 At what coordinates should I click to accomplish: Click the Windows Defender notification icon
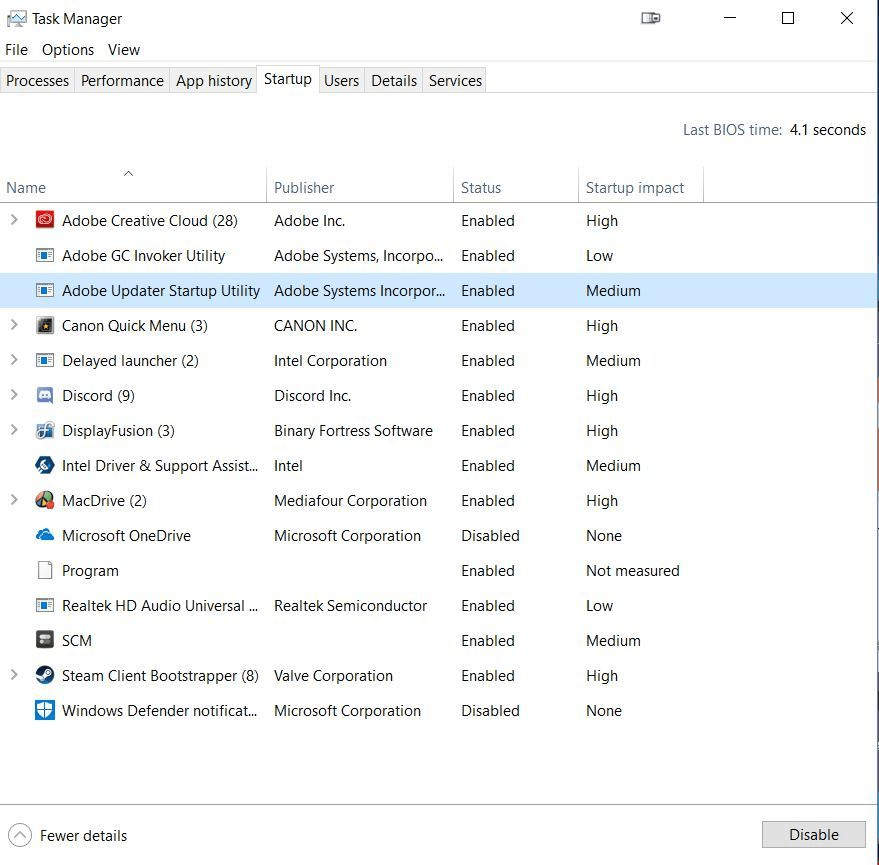click(44, 710)
